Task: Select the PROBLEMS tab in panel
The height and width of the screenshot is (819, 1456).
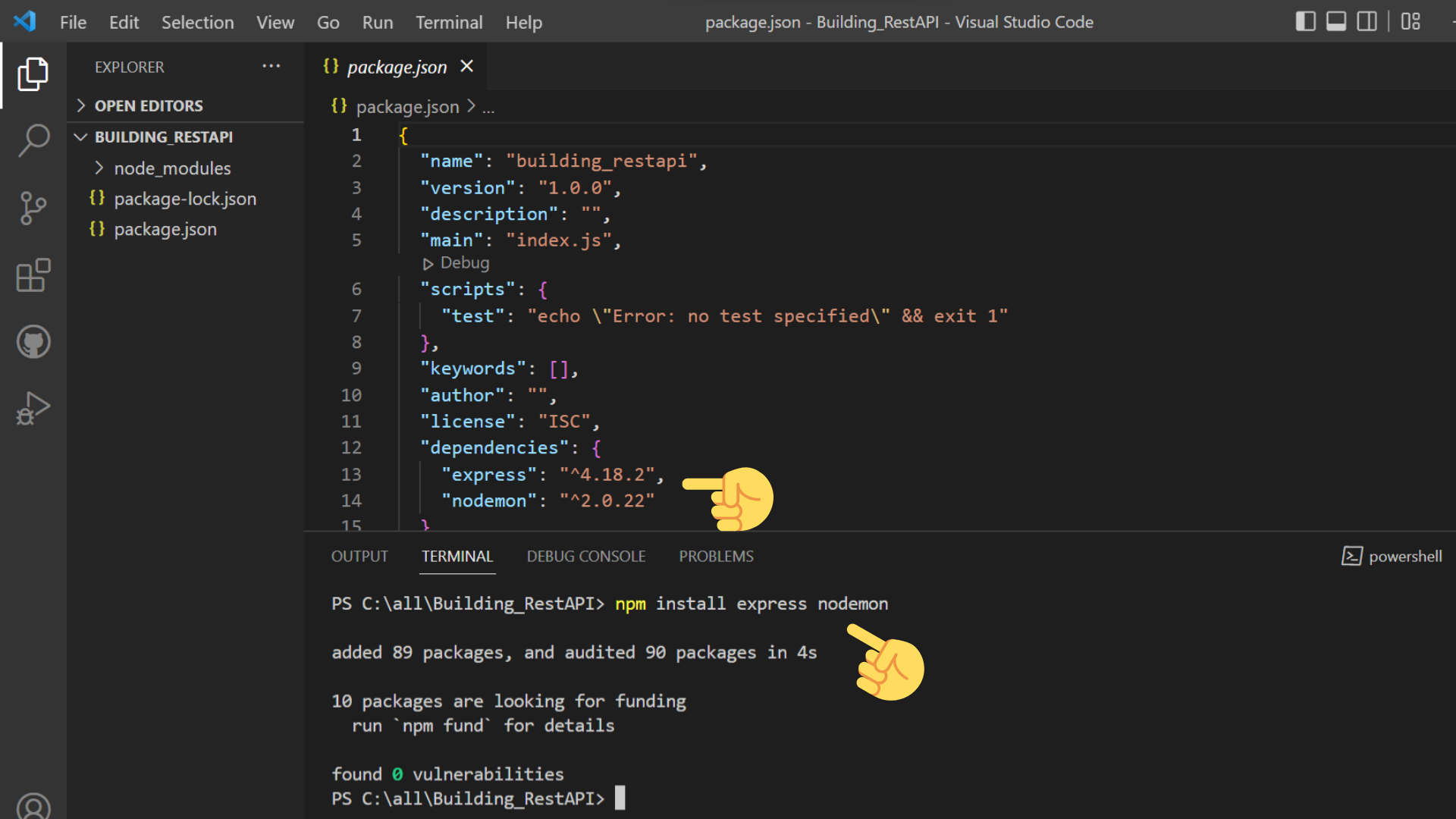Action: click(x=716, y=557)
